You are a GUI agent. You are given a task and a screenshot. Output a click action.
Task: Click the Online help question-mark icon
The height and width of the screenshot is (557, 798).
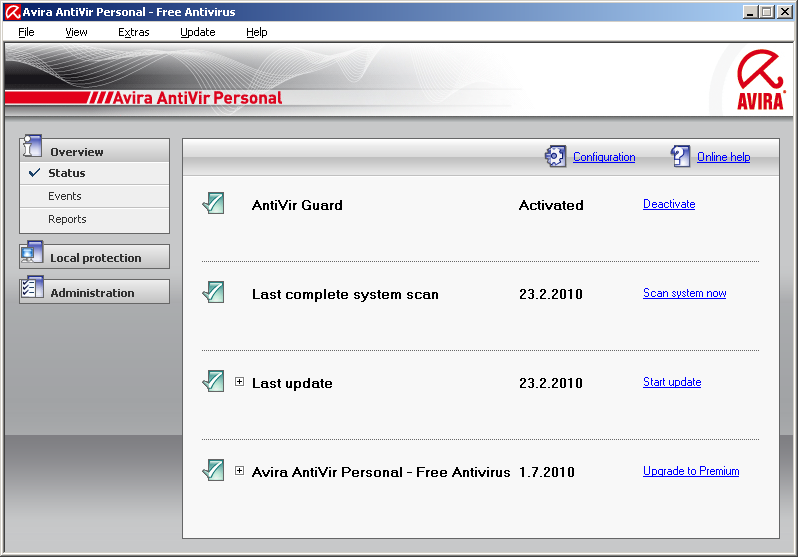point(680,156)
